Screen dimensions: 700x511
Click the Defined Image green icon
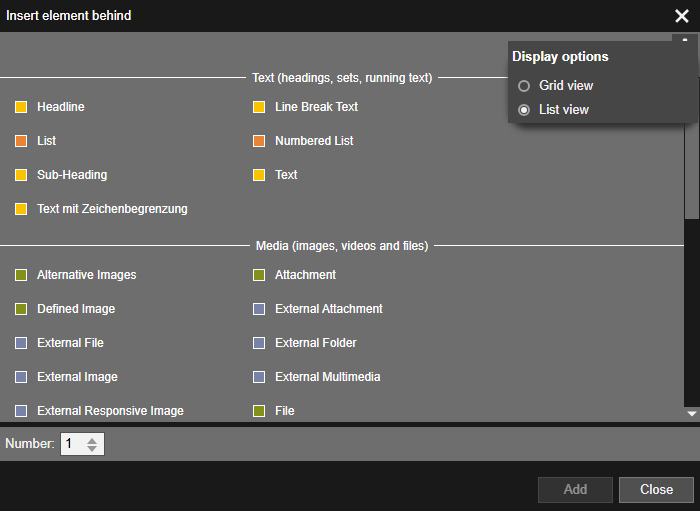pyautogui.click(x=21, y=309)
